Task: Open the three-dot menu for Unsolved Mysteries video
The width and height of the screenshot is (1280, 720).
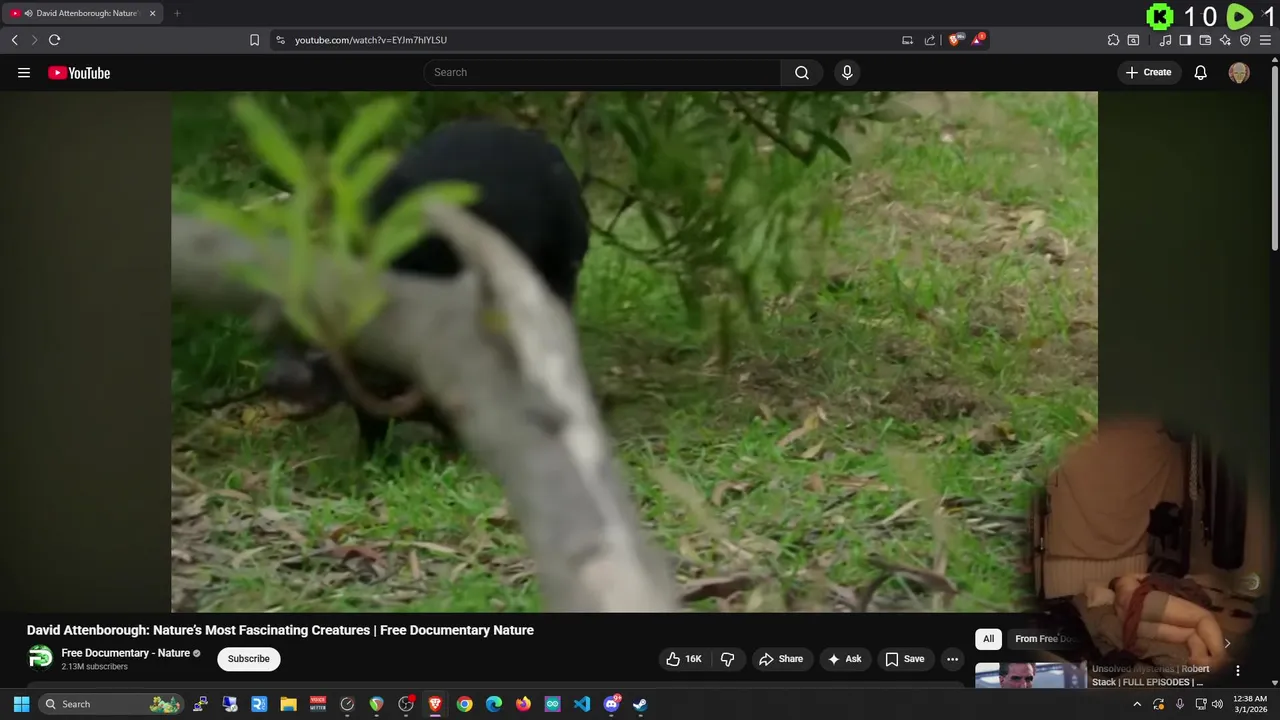Action: (x=1238, y=671)
